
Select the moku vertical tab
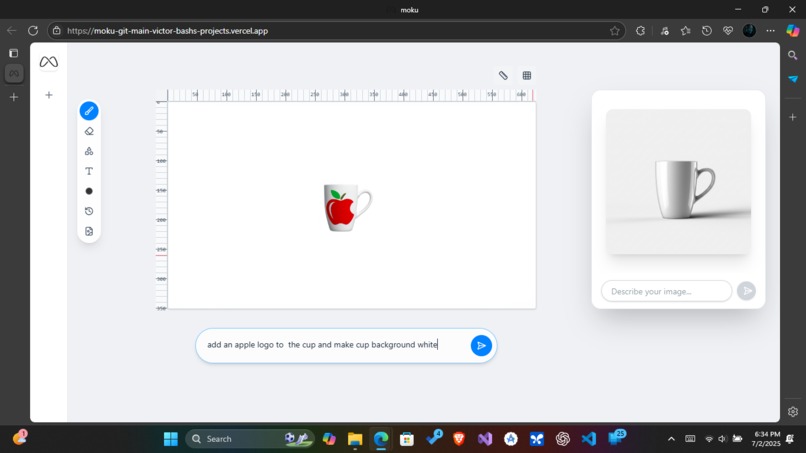coord(14,74)
